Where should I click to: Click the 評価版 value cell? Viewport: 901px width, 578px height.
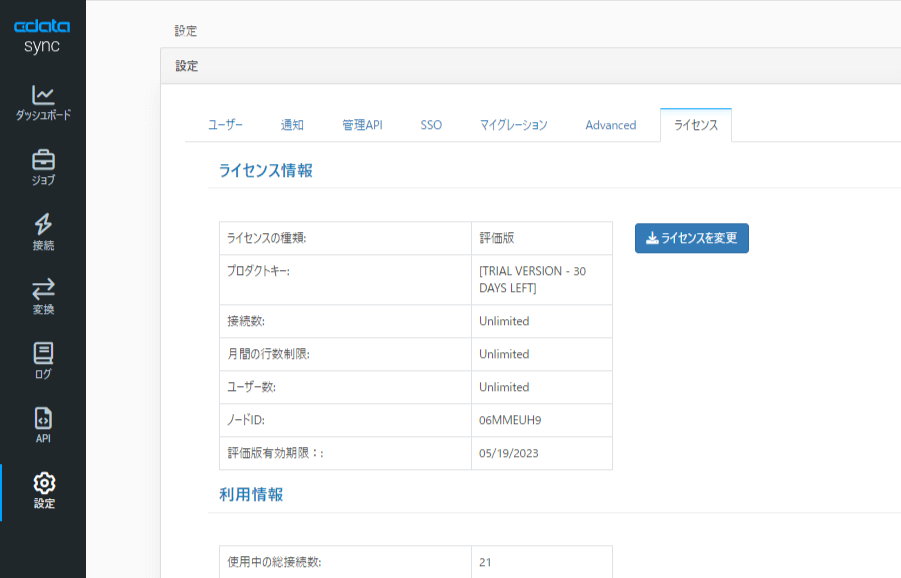(542, 238)
